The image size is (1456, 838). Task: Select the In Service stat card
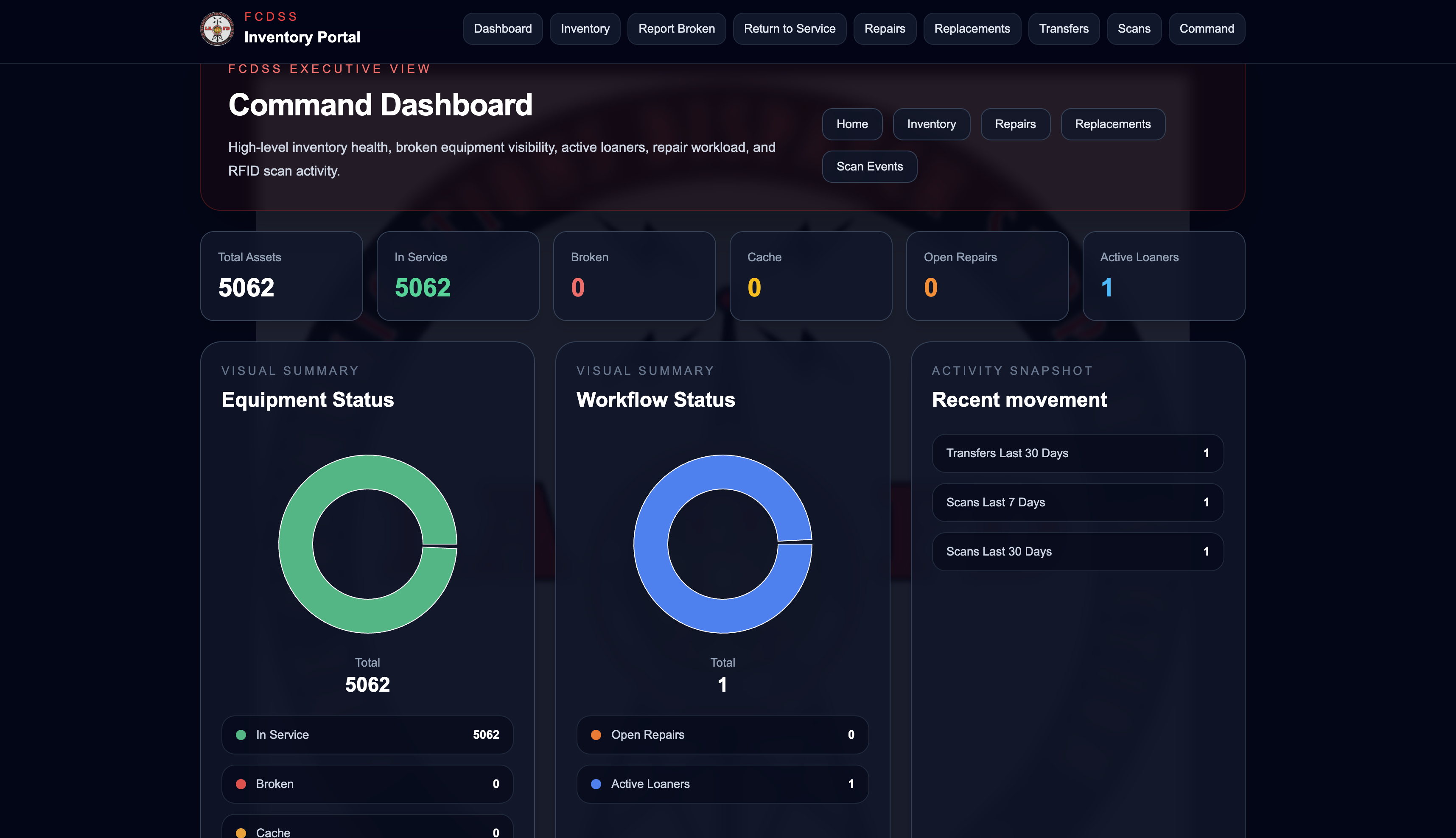458,276
